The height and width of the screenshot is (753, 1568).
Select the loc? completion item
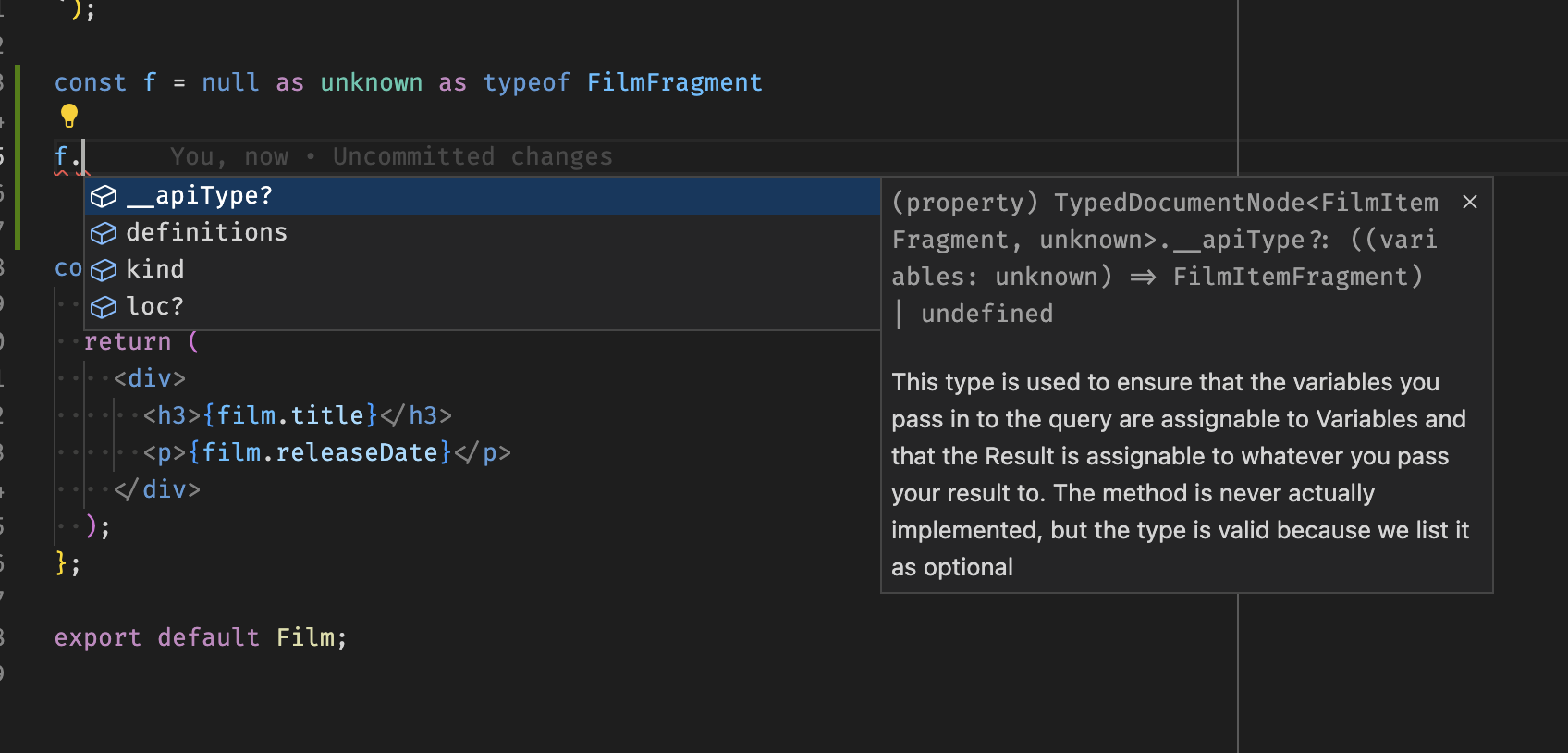click(x=155, y=307)
